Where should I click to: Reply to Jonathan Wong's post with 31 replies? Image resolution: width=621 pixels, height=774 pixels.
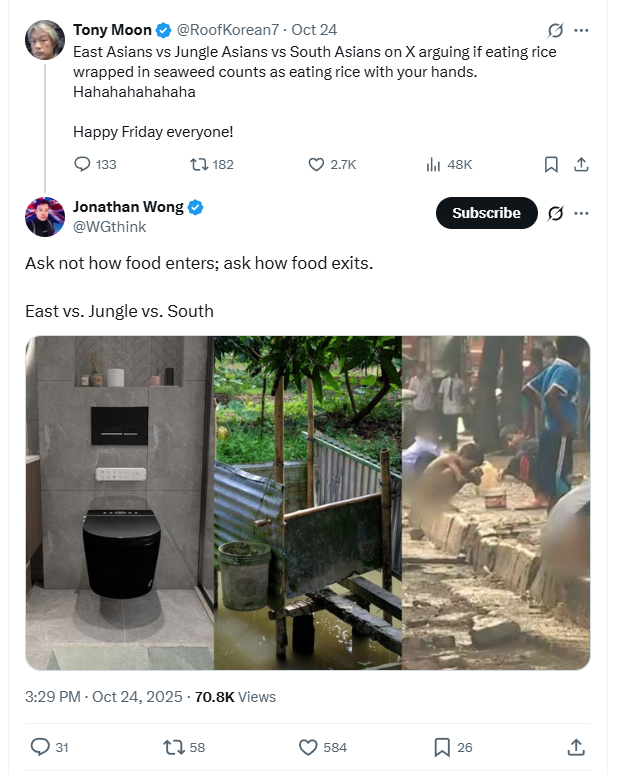(x=40, y=747)
